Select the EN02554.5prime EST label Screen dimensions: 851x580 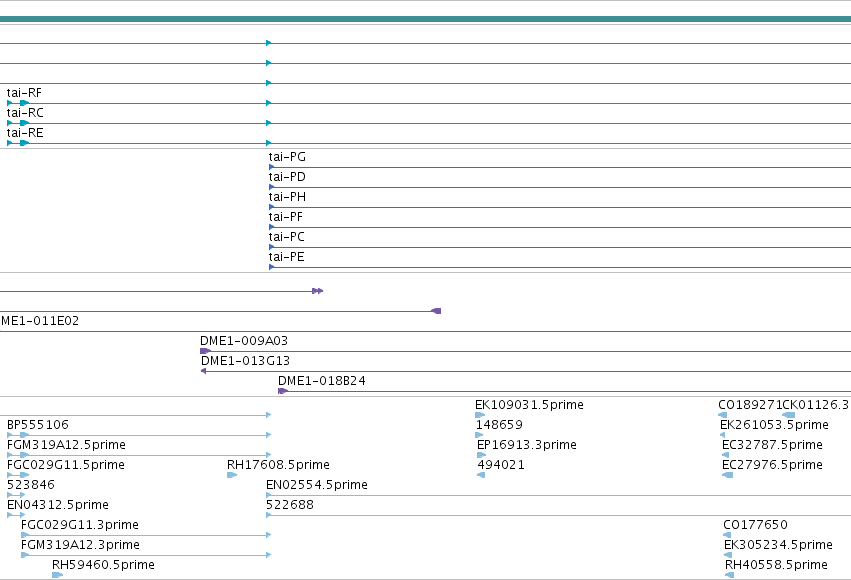click(x=317, y=485)
